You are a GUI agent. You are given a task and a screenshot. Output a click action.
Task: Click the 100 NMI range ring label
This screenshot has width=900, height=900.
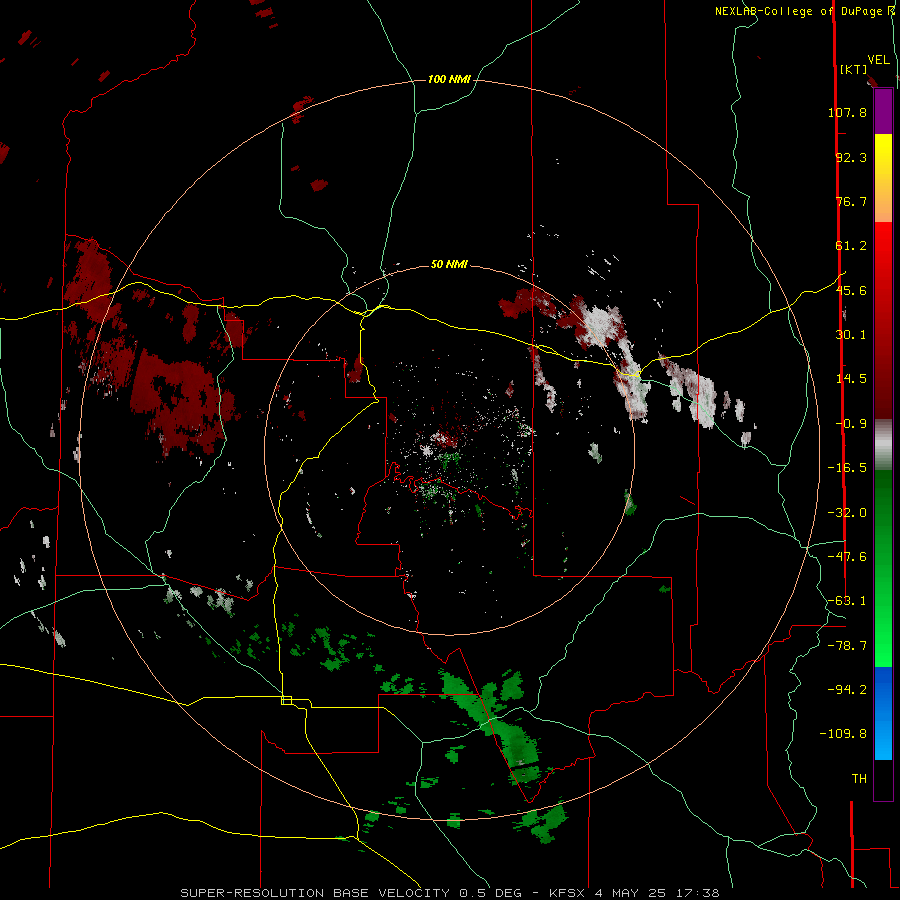(449, 79)
